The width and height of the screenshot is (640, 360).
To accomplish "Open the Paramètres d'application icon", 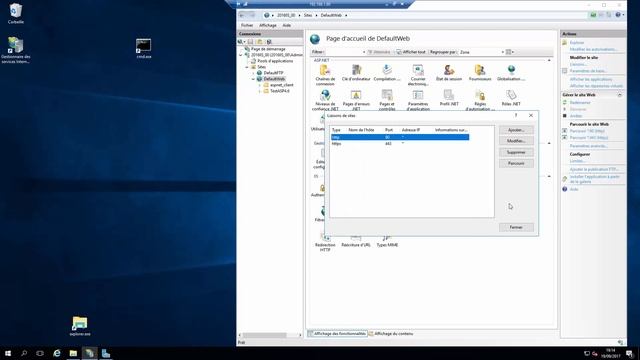I will click(x=418, y=100).
